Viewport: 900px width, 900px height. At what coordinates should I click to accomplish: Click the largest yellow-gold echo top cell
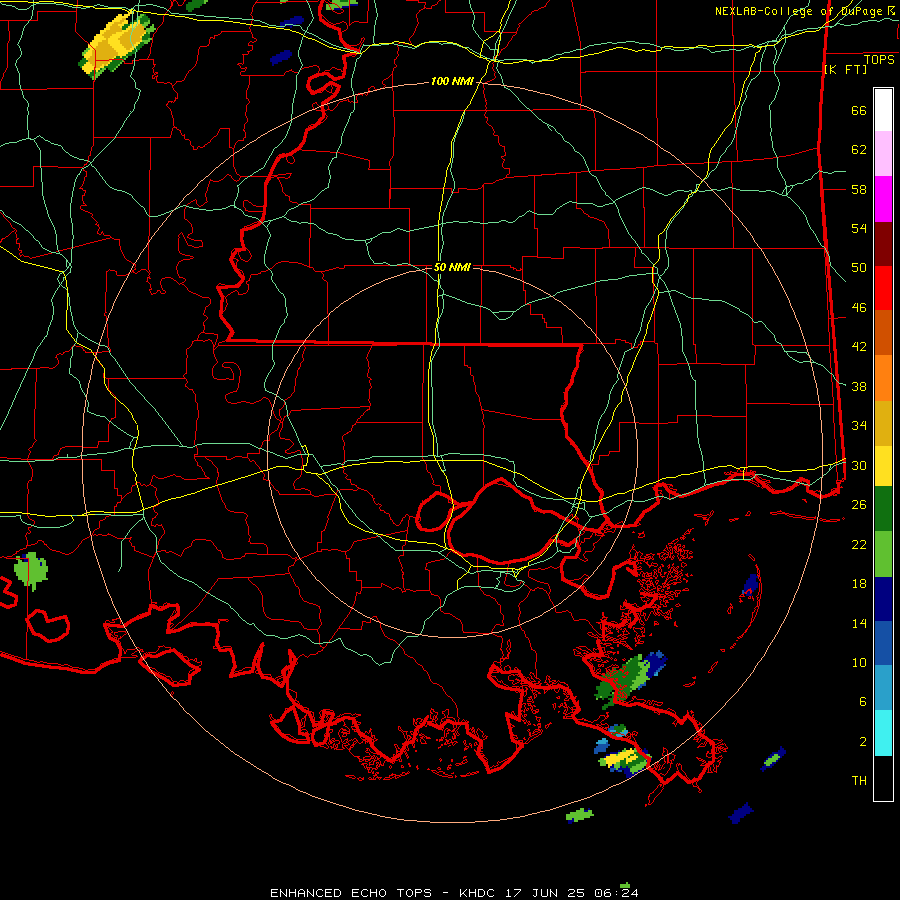[115, 45]
